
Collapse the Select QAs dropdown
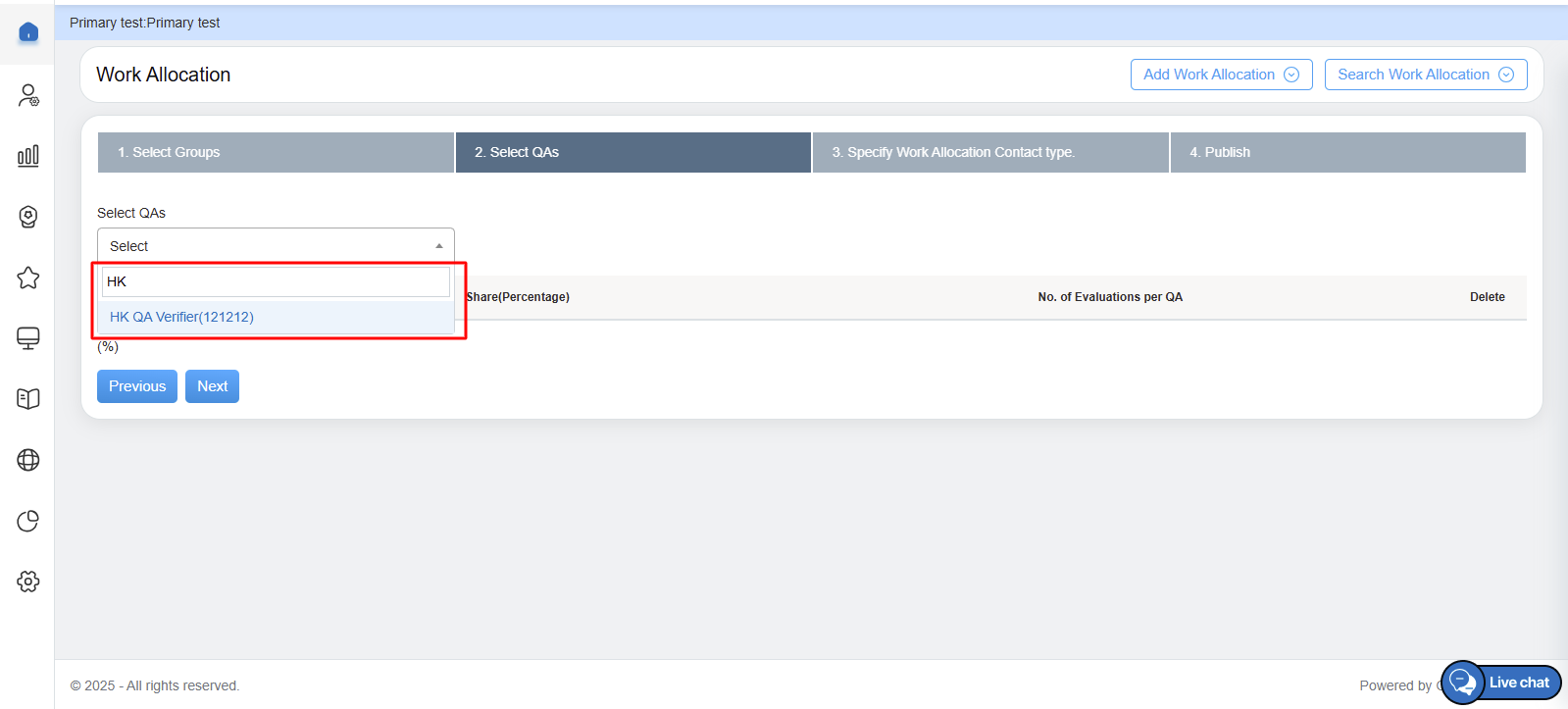(276, 246)
